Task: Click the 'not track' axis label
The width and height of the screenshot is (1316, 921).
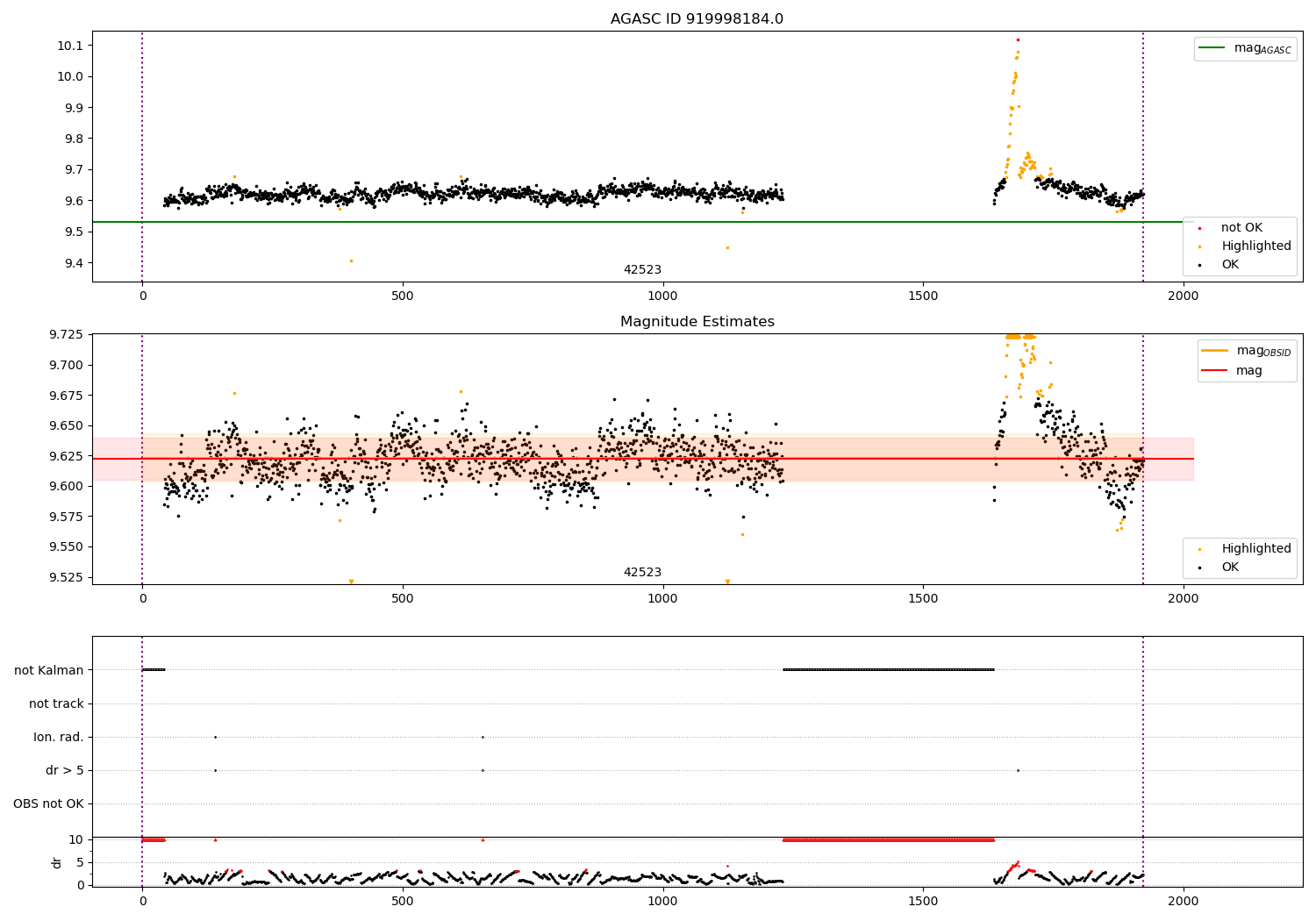Action: point(56,704)
